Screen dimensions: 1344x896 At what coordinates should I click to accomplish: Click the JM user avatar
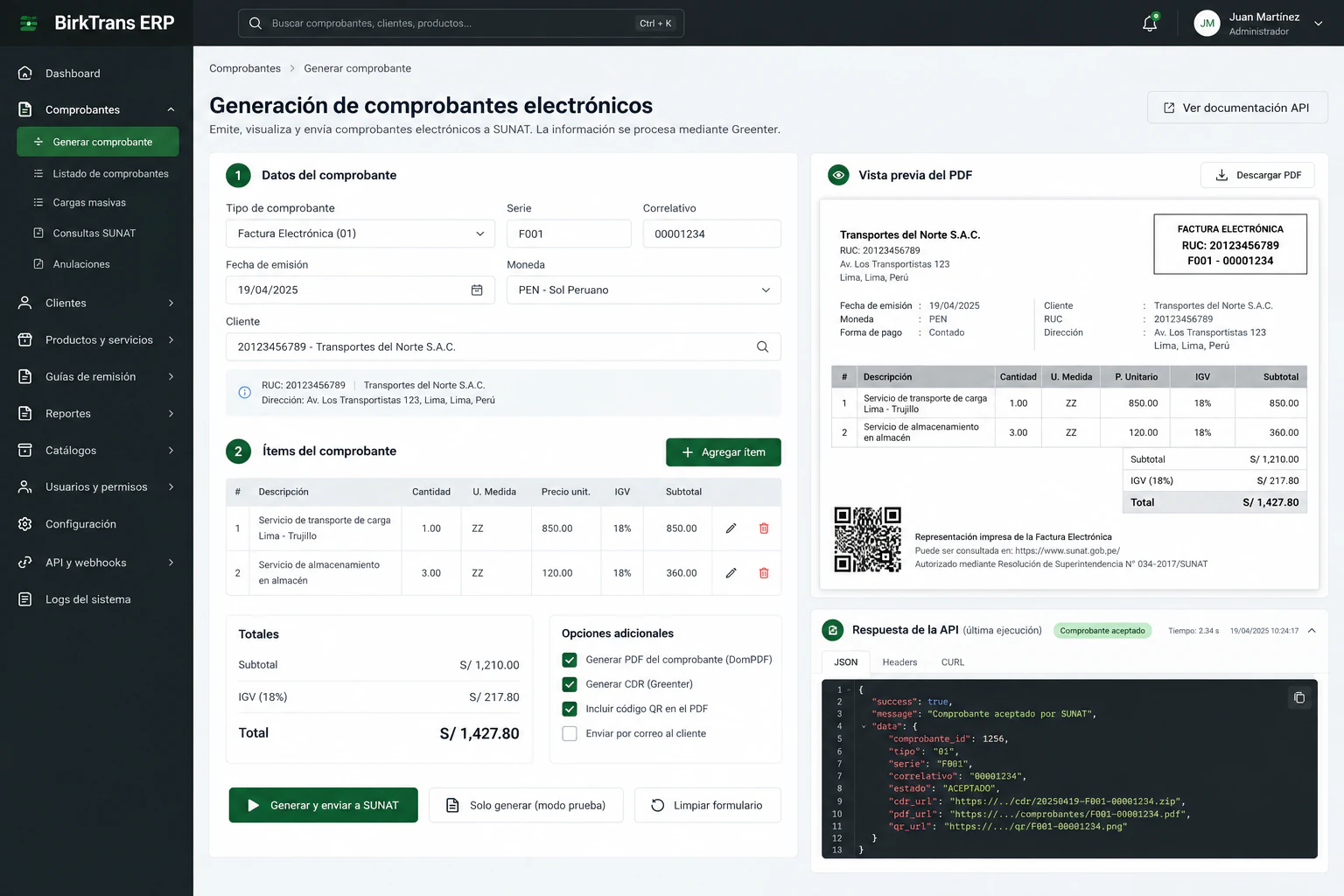(x=1207, y=24)
